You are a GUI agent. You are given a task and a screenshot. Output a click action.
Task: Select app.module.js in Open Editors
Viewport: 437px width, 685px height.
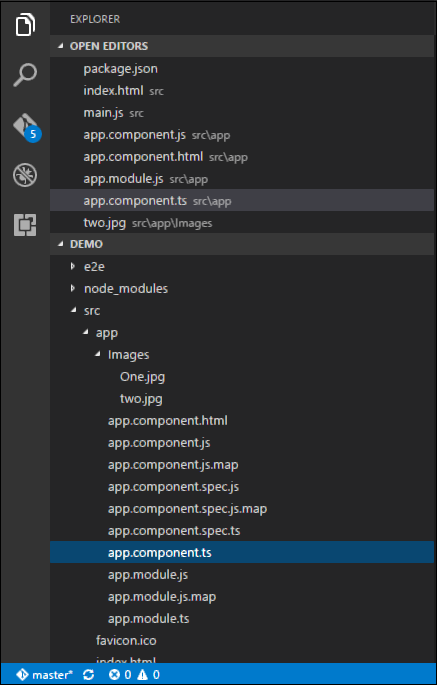tap(242, 178)
